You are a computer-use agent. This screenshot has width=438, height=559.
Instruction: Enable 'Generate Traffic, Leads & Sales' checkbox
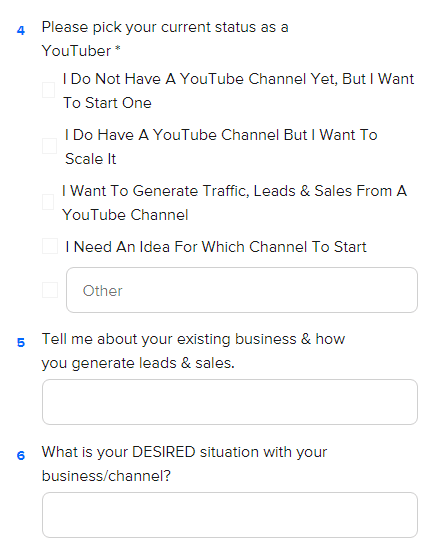[48, 202]
